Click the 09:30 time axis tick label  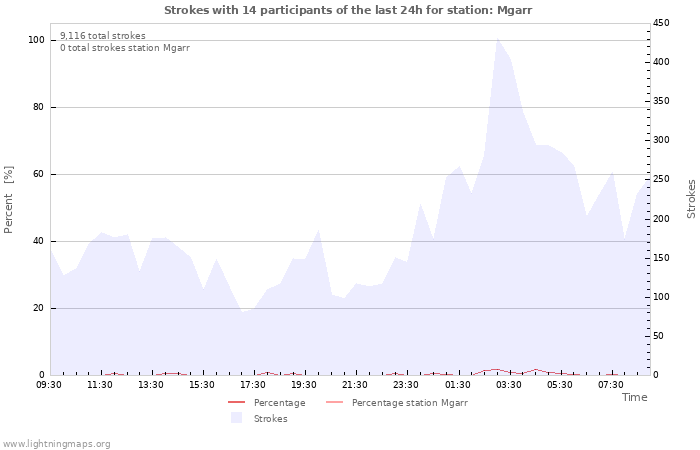tap(49, 385)
